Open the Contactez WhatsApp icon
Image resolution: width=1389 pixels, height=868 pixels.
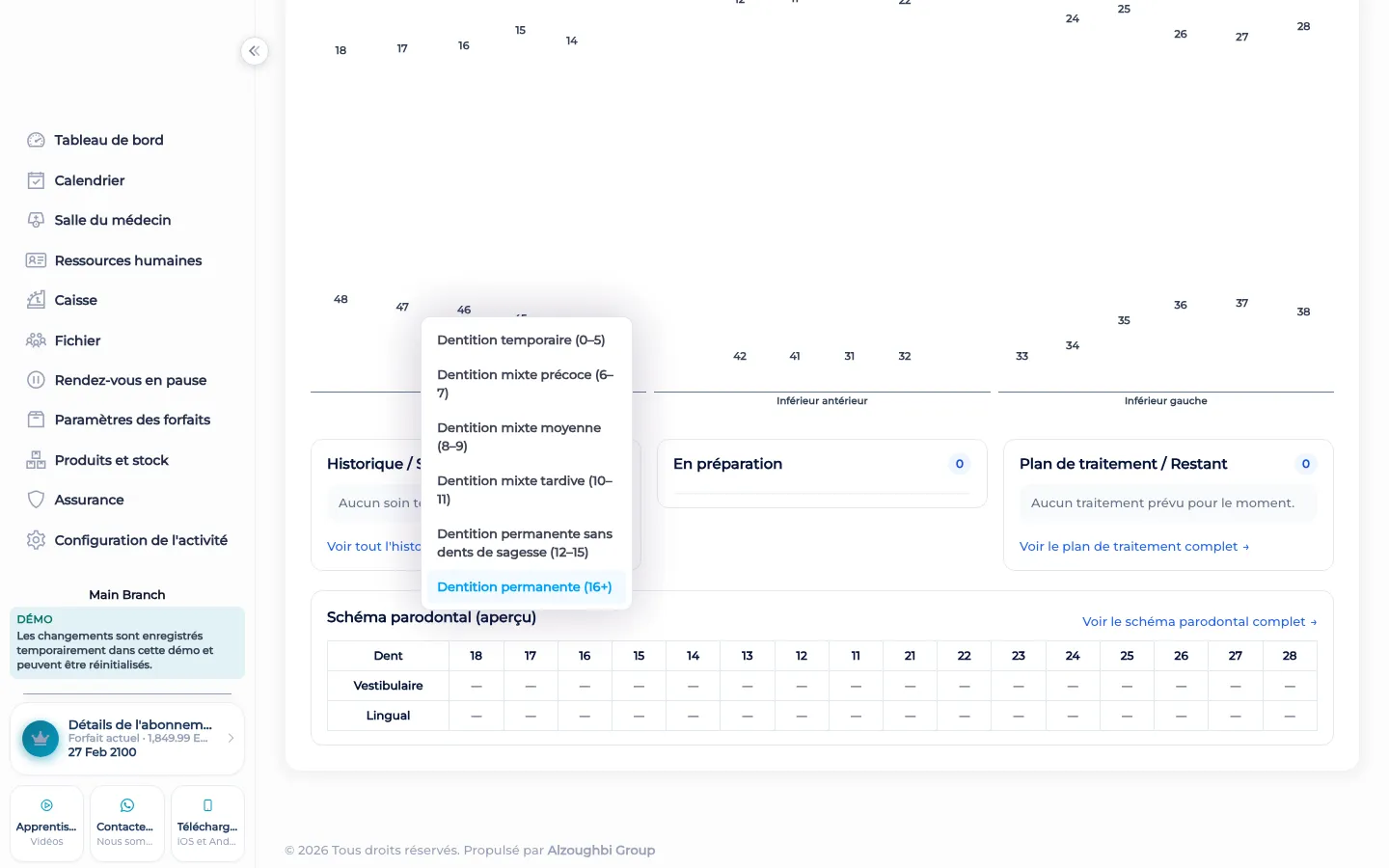coord(126,805)
